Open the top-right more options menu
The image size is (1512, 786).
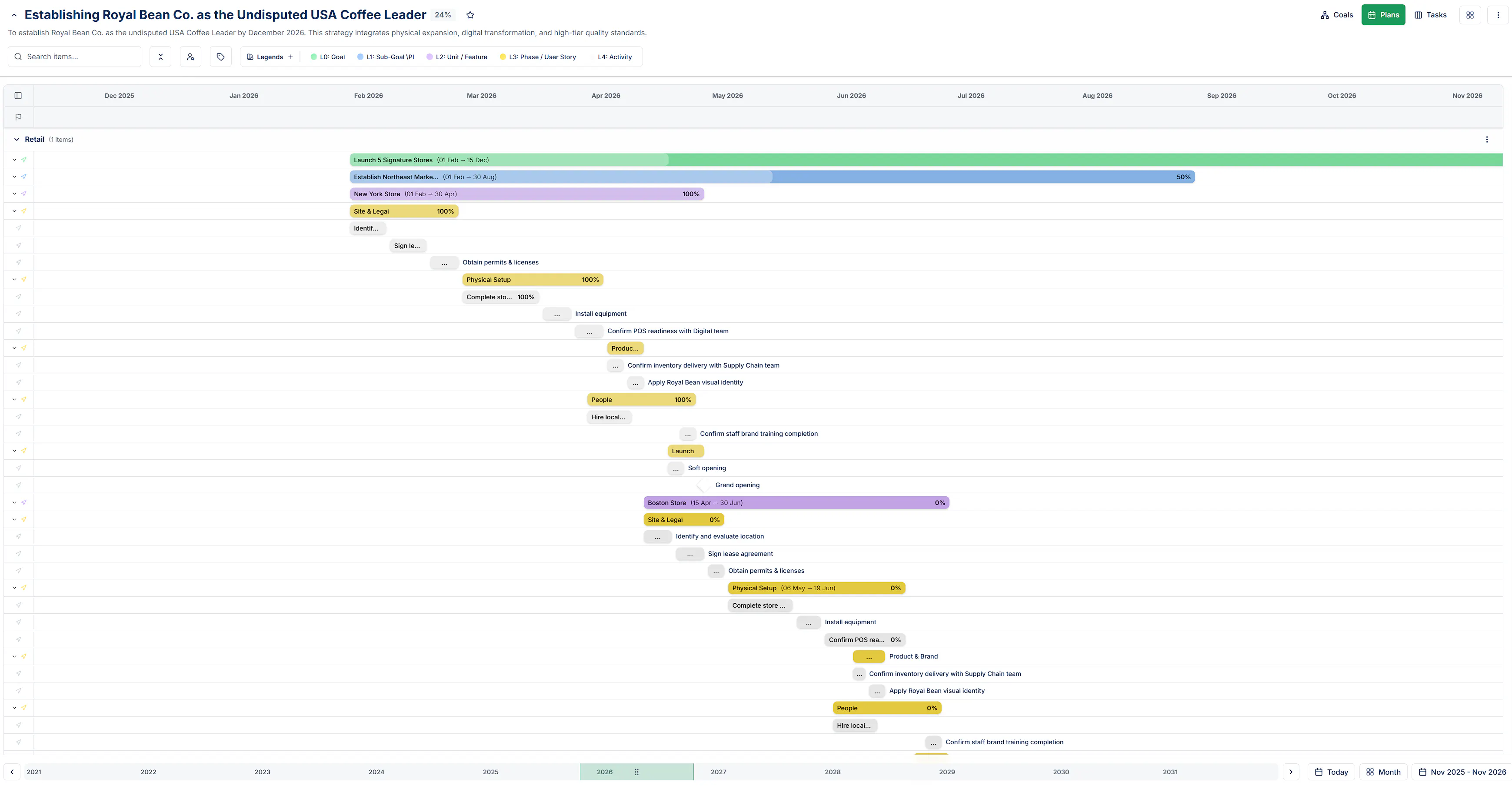pos(1498,15)
